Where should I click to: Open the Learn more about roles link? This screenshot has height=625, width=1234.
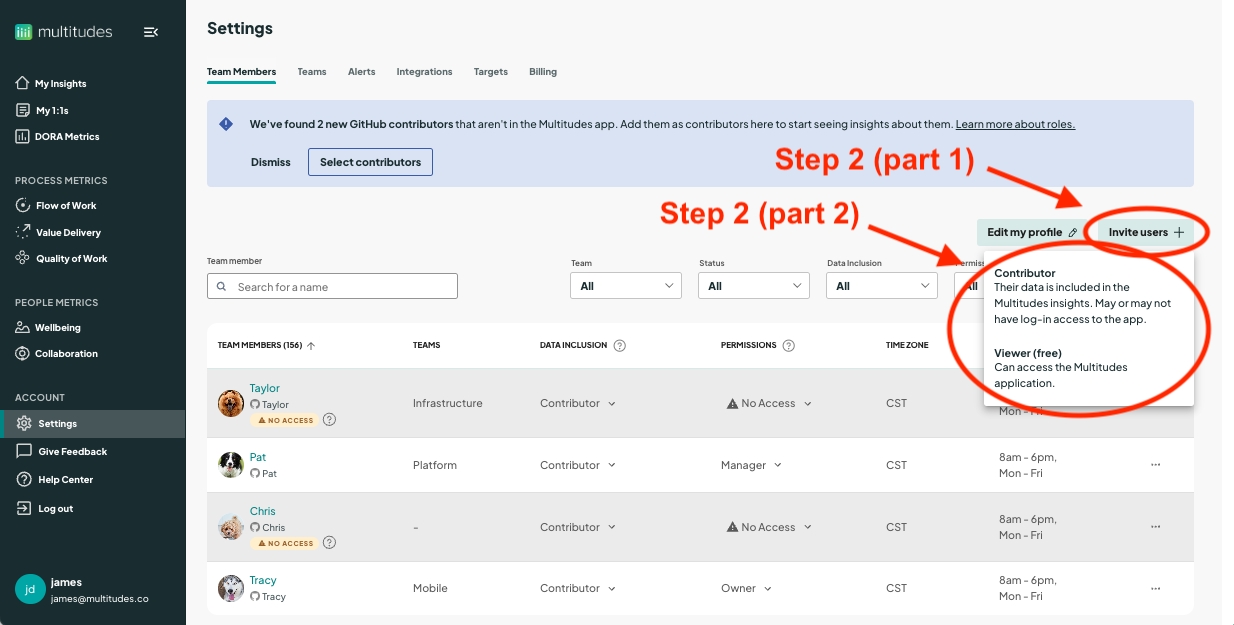(x=1015, y=125)
